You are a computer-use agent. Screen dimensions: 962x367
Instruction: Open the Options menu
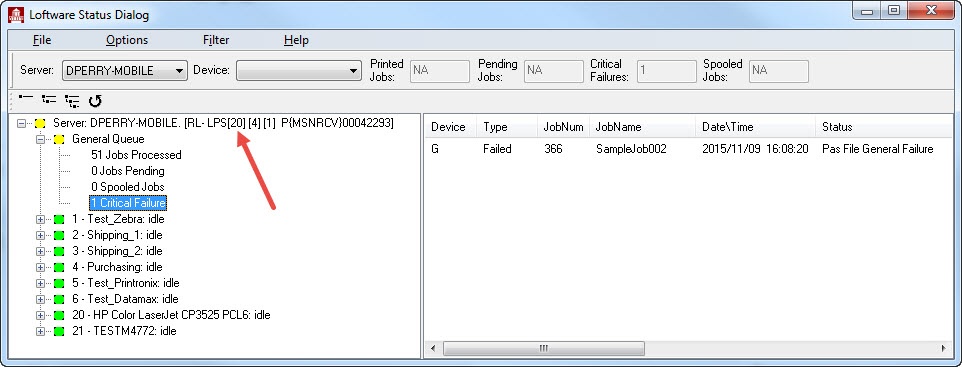pyautogui.click(x=127, y=40)
